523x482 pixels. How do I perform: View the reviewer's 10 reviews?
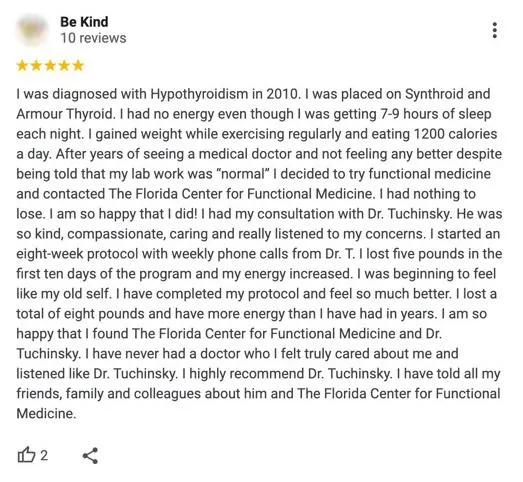(93, 38)
